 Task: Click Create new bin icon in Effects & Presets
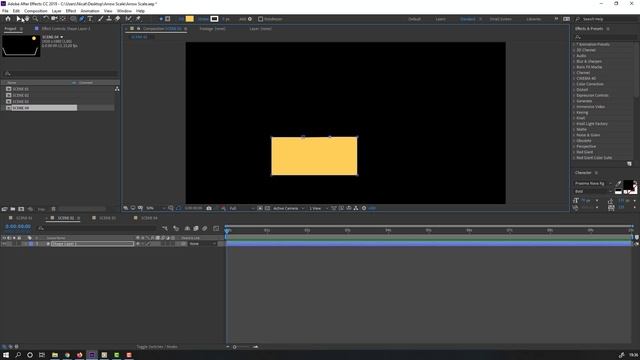(x=629, y=164)
